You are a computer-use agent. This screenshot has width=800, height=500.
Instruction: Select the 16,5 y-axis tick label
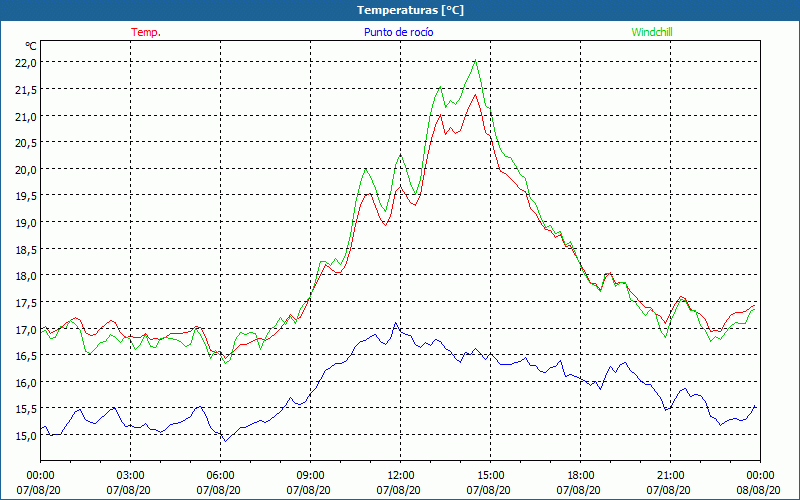(x=25, y=356)
